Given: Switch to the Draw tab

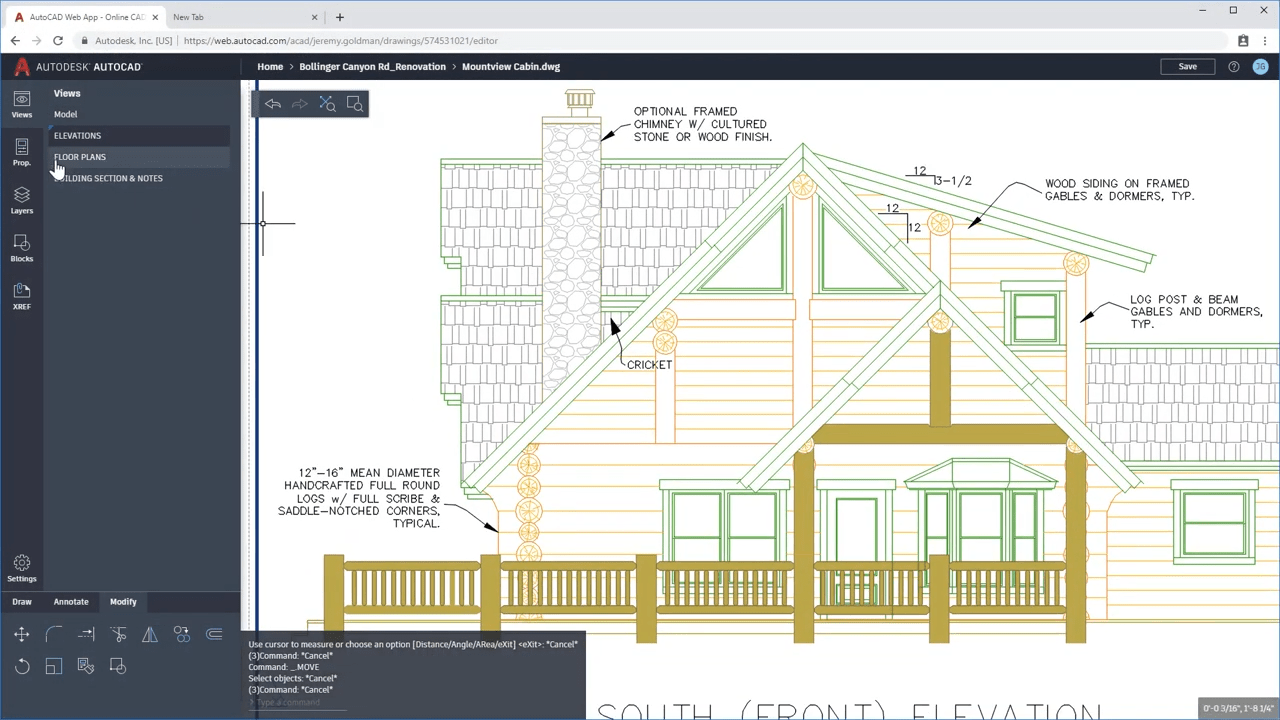Looking at the screenshot, I should pos(21,601).
